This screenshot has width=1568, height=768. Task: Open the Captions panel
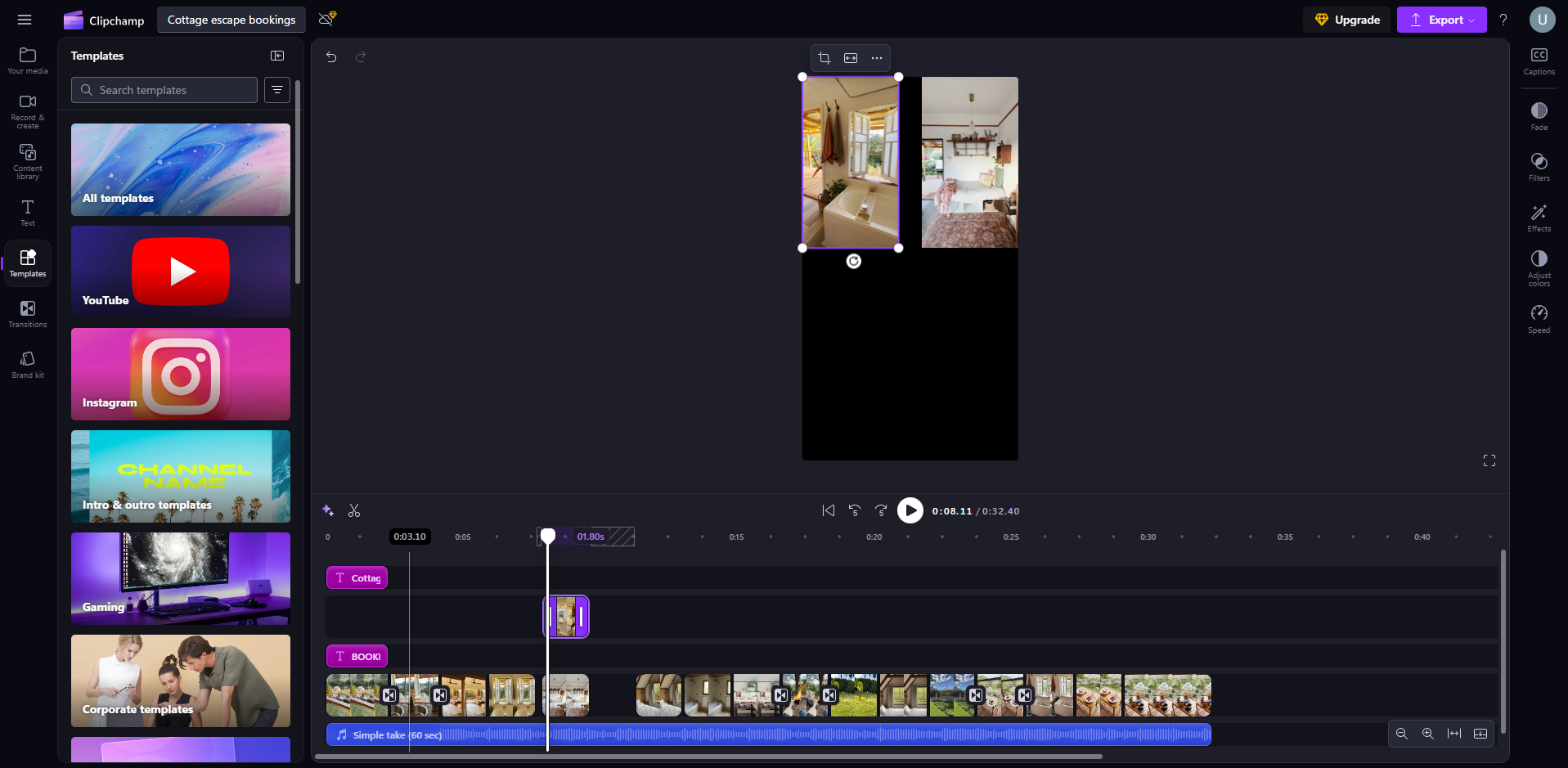tap(1539, 60)
